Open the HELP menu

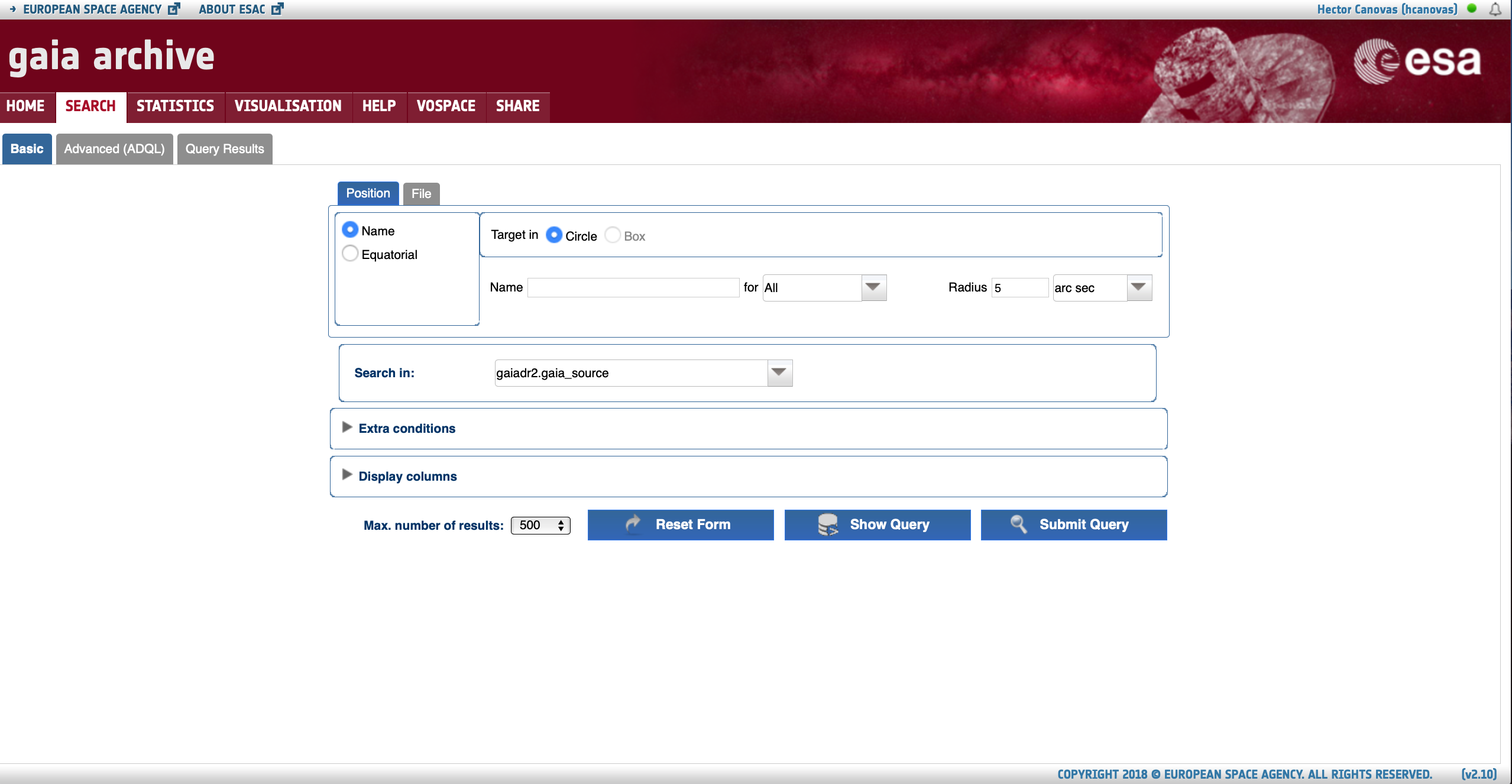tap(379, 106)
